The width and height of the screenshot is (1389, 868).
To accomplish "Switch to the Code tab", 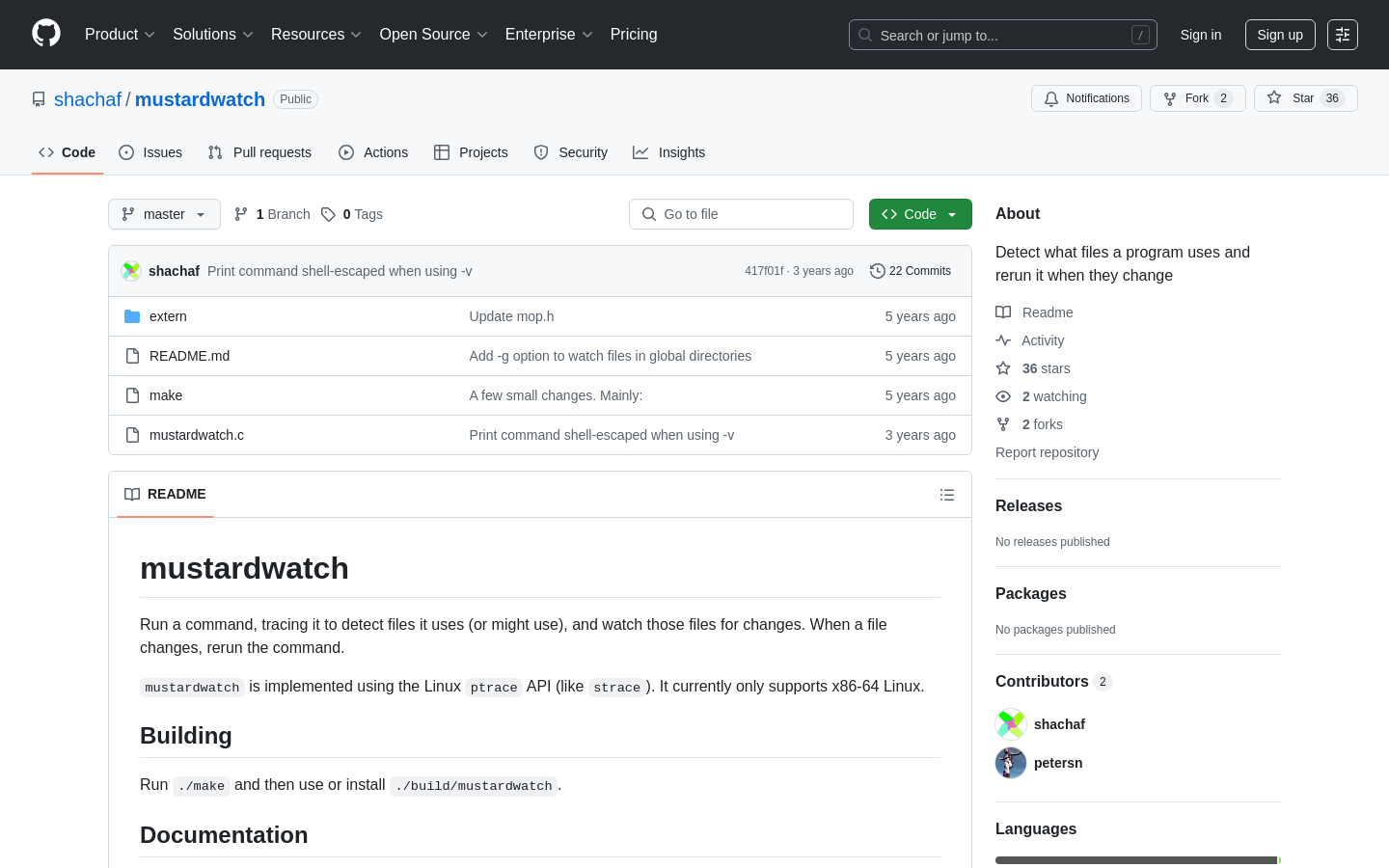I will (68, 152).
